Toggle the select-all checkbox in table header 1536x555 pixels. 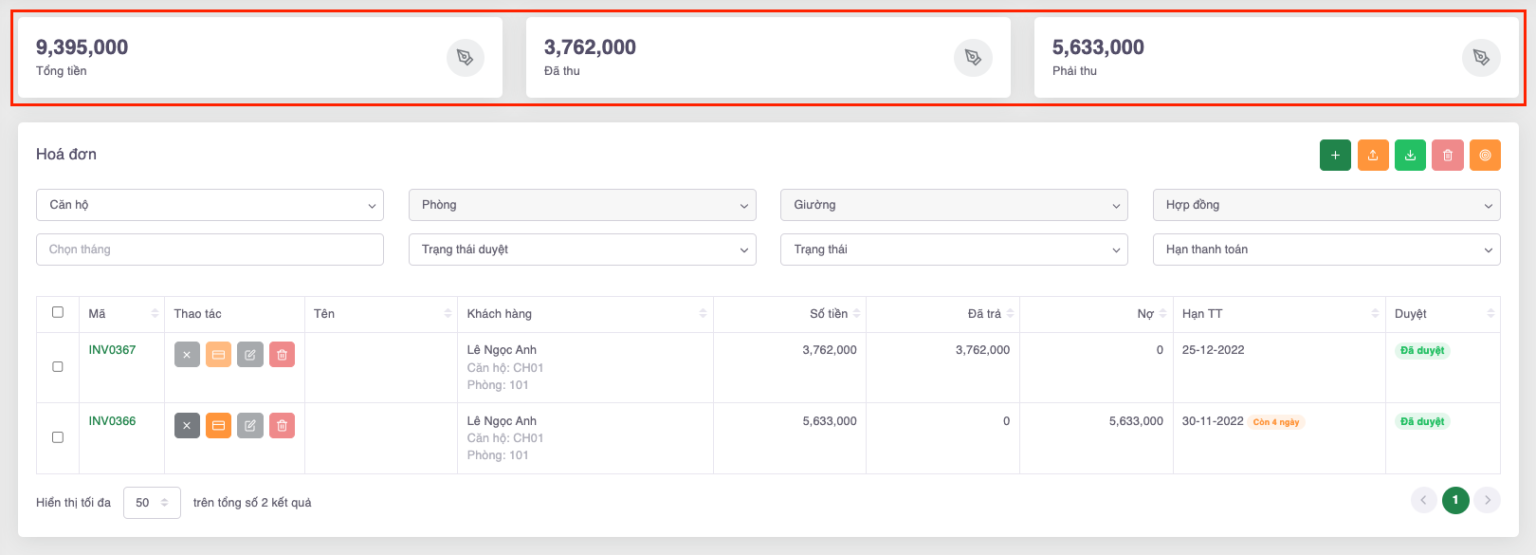pyautogui.click(x=58, y=313)
